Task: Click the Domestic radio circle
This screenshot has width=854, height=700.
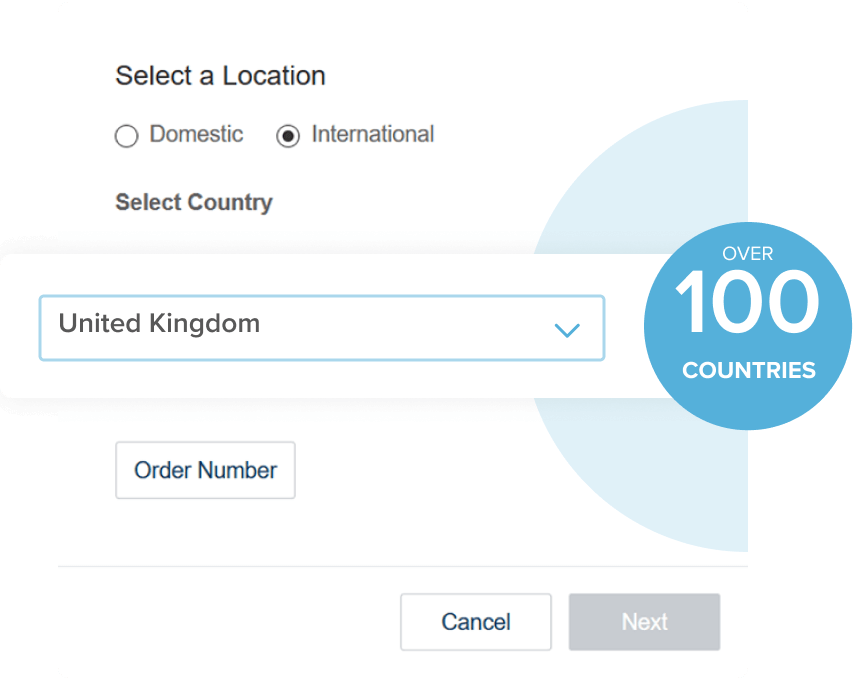Action: tap(127, 135)
